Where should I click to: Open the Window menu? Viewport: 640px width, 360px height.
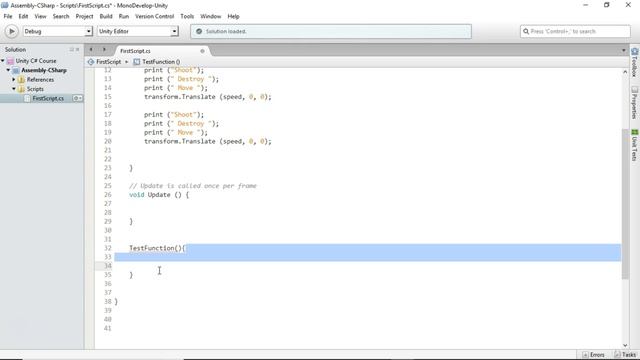210,16
